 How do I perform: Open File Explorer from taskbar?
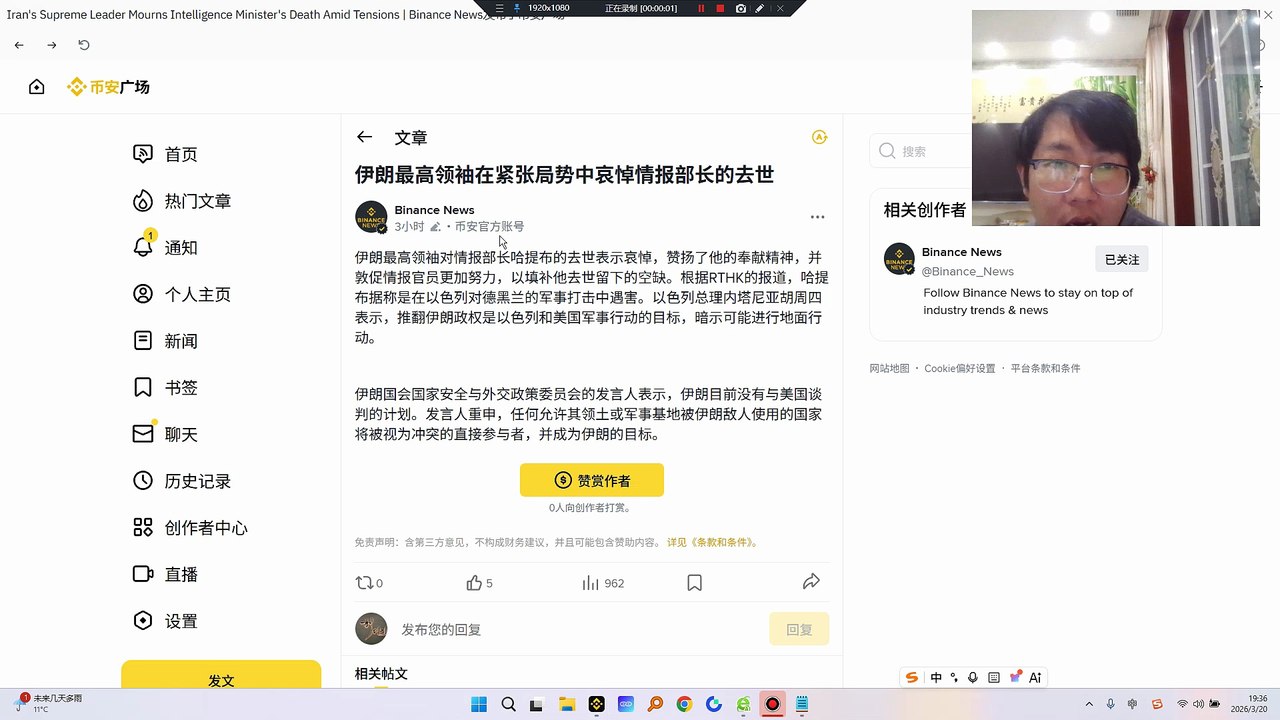click(567, 704)
